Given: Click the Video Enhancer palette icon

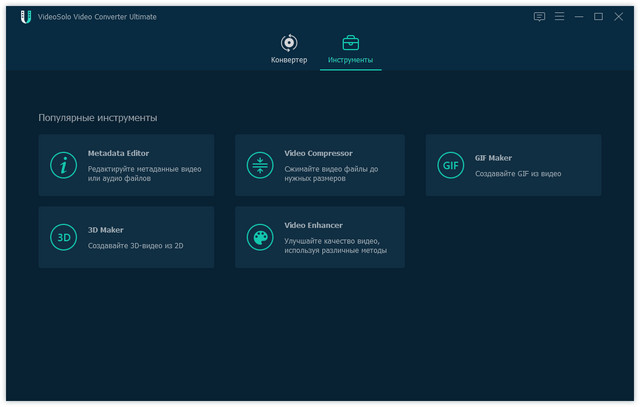Looking at the screenshot, I should point(260,237).
